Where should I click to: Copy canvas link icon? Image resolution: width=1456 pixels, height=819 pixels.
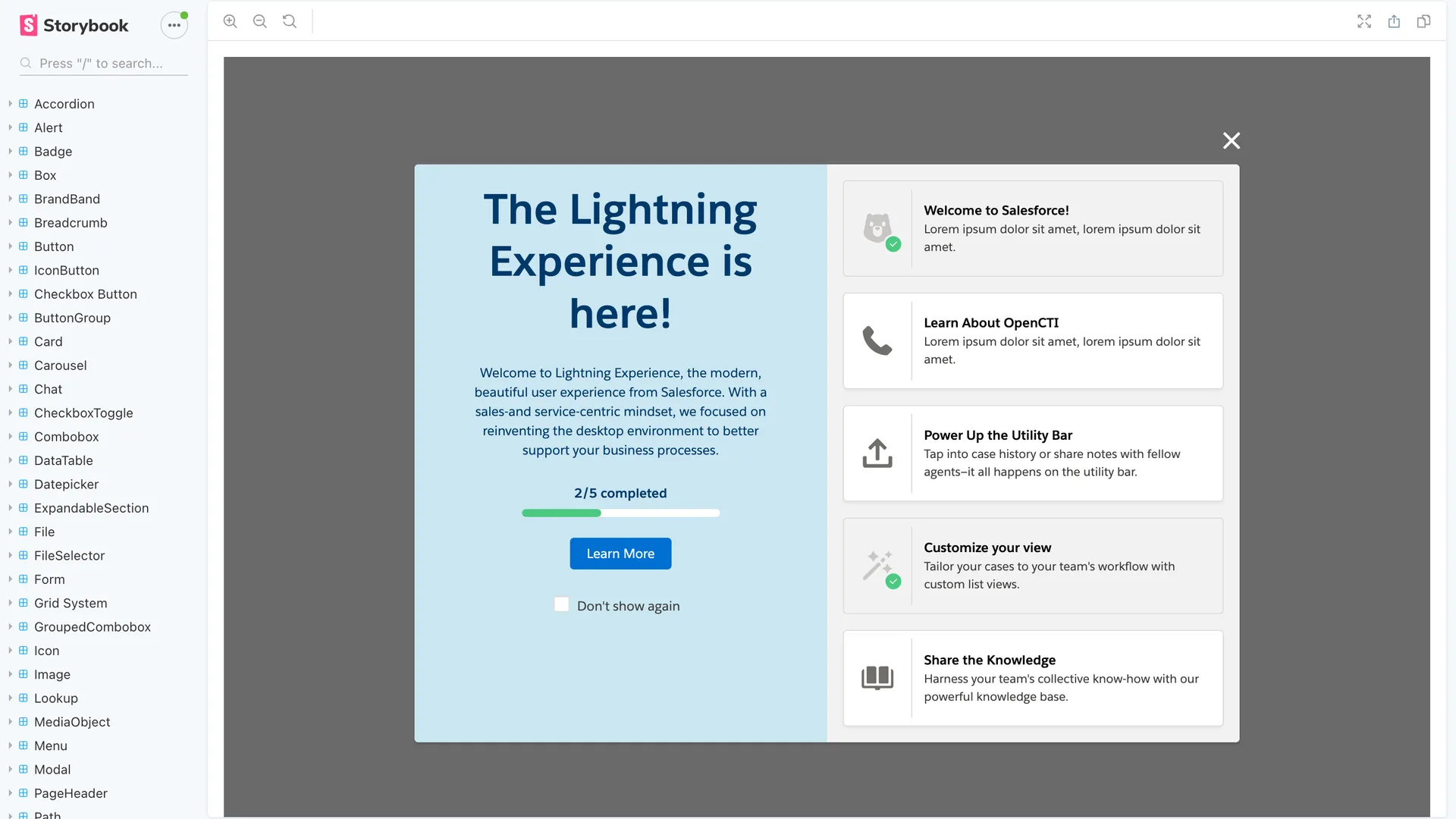tap(1423, 21)
